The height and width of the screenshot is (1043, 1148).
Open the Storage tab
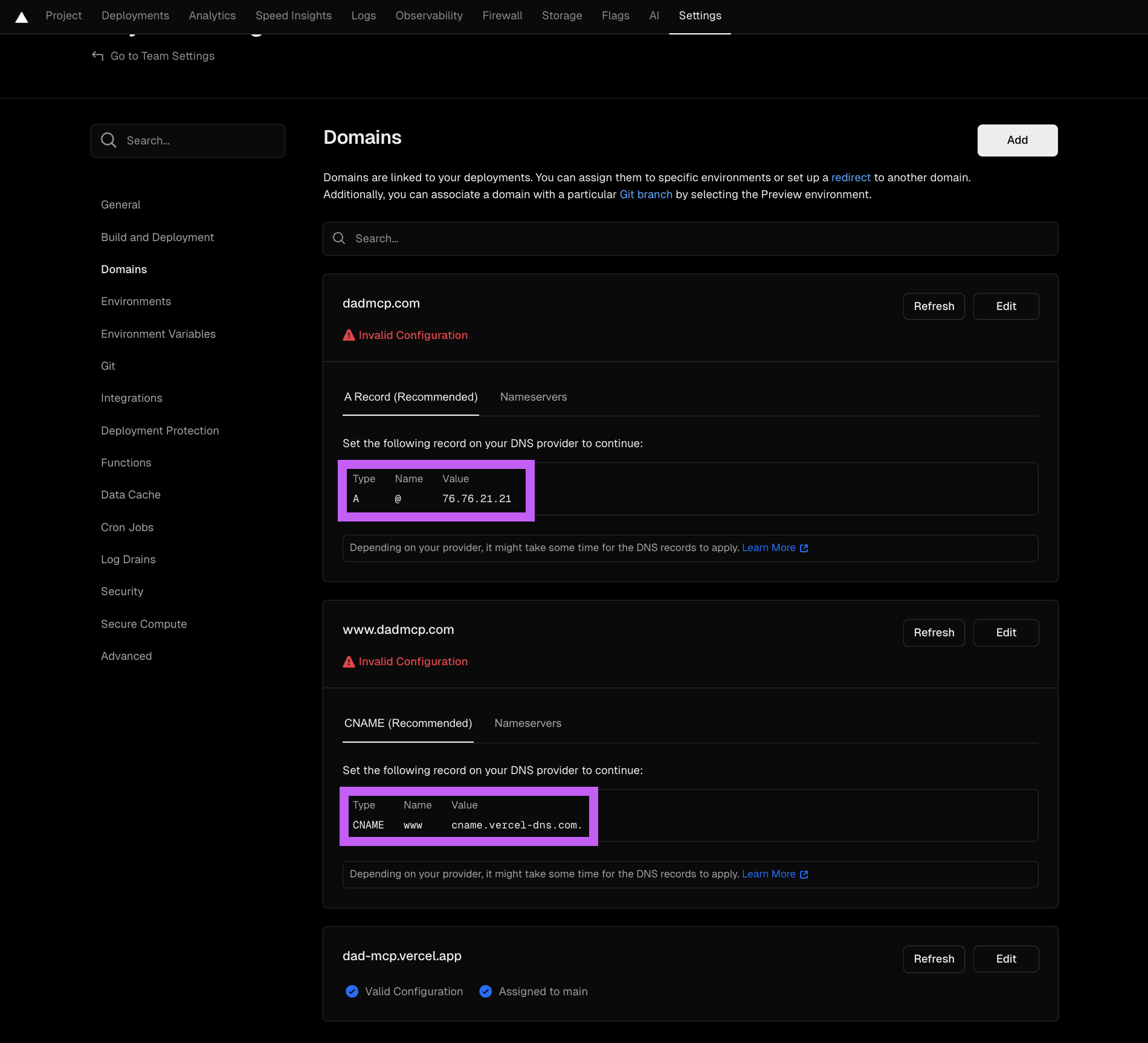coord(562,16)
